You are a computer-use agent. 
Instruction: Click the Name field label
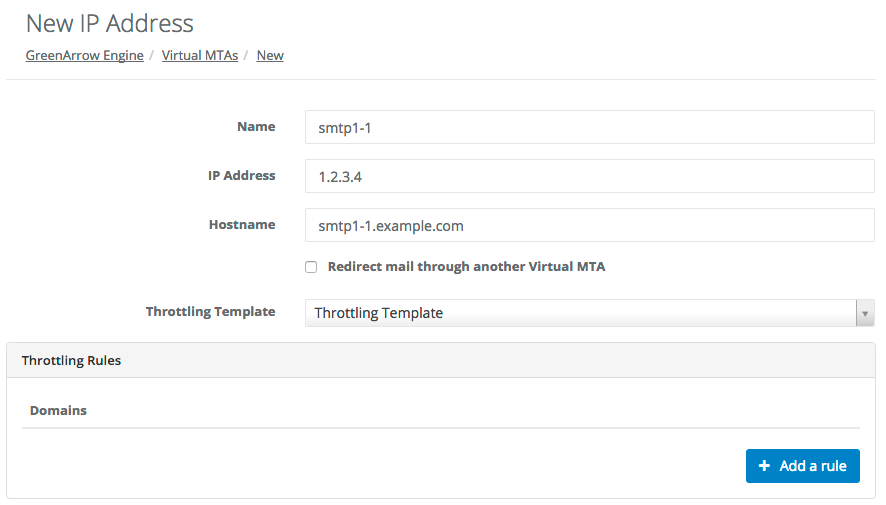pos(256,127)
